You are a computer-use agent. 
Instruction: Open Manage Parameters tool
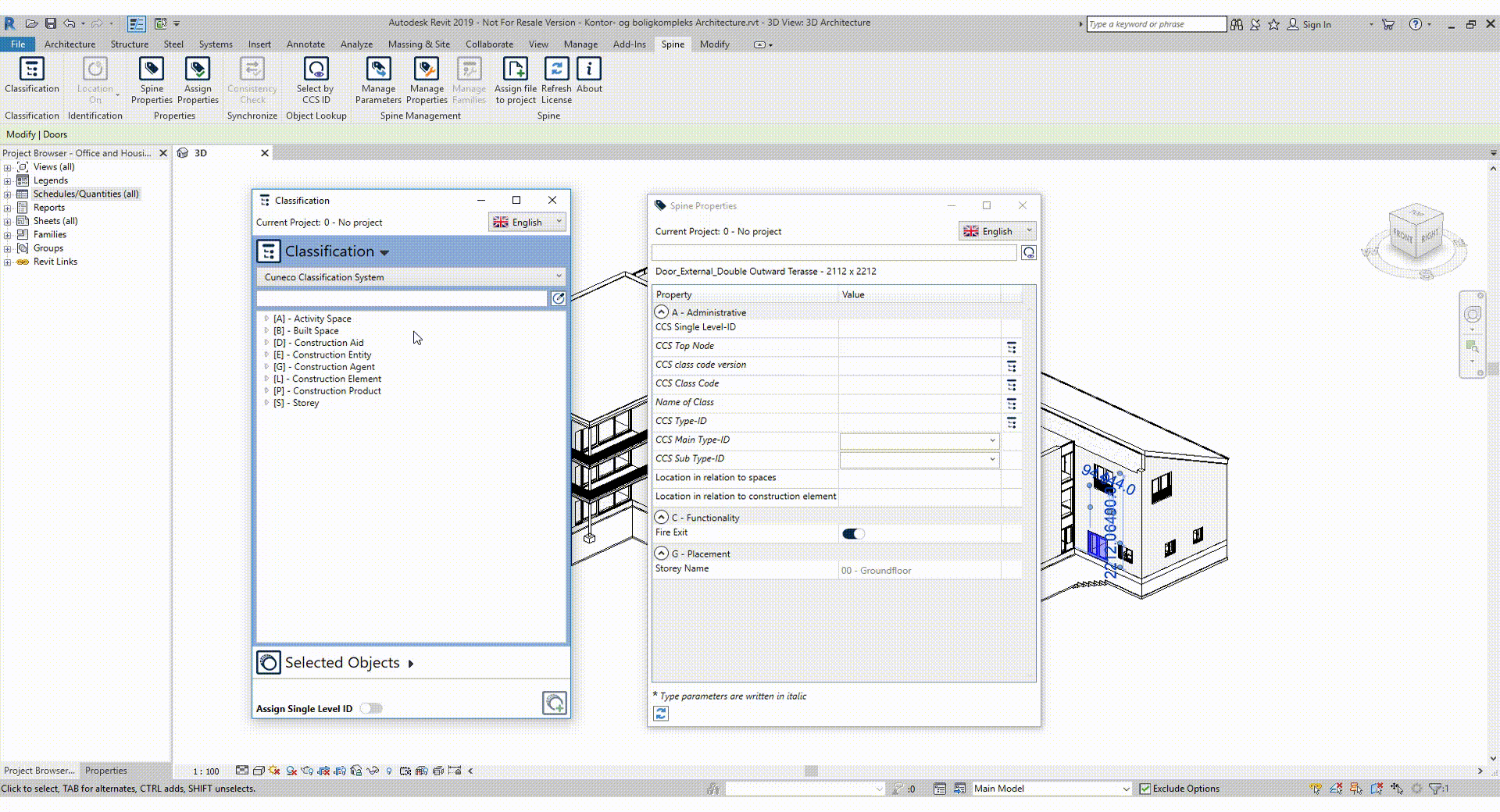pyautogui.click(x=378, y=80)
